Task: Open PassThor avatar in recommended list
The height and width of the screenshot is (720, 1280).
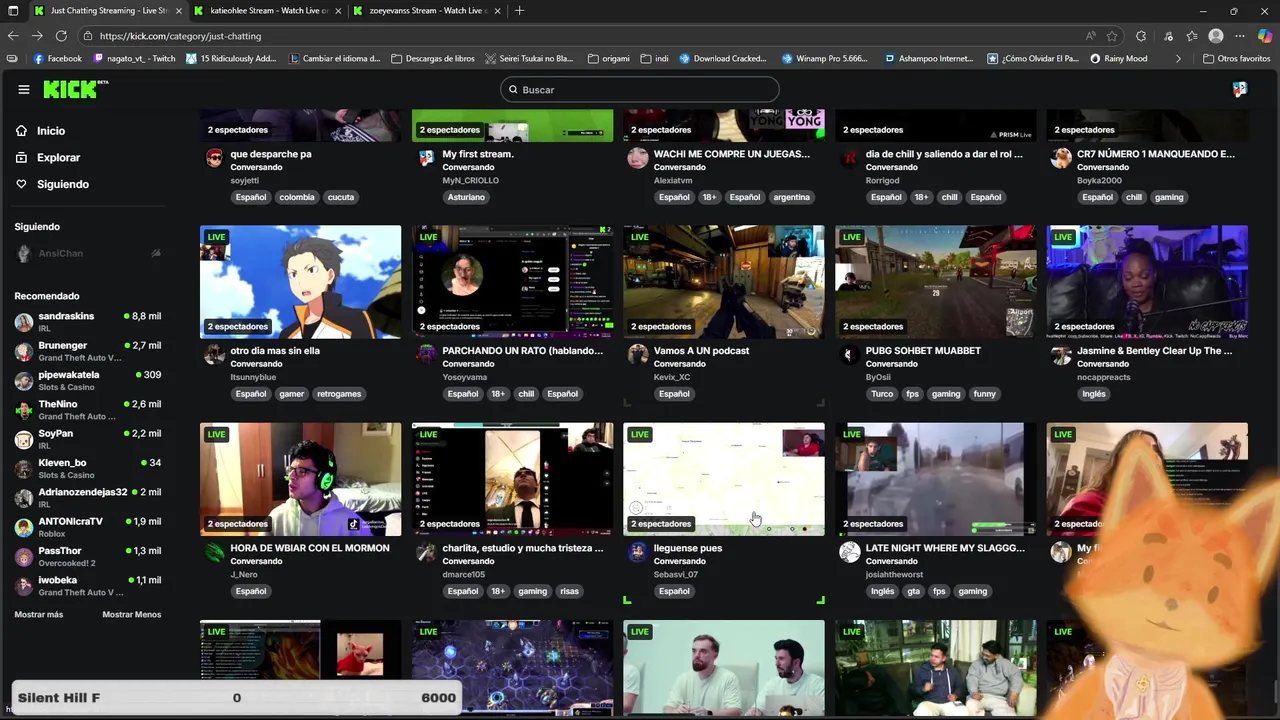Action: pos(24,557)
